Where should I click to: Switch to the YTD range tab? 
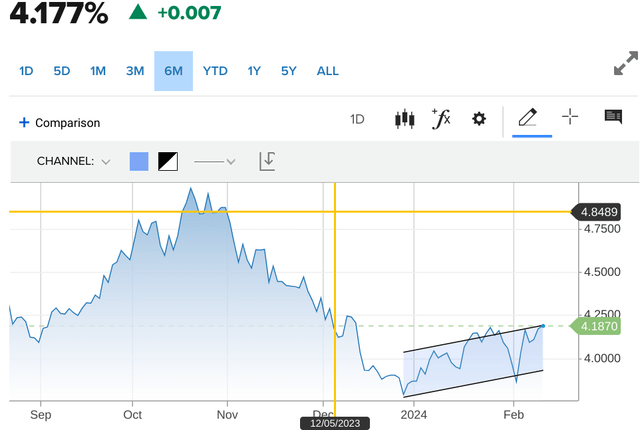pos(215,71)
